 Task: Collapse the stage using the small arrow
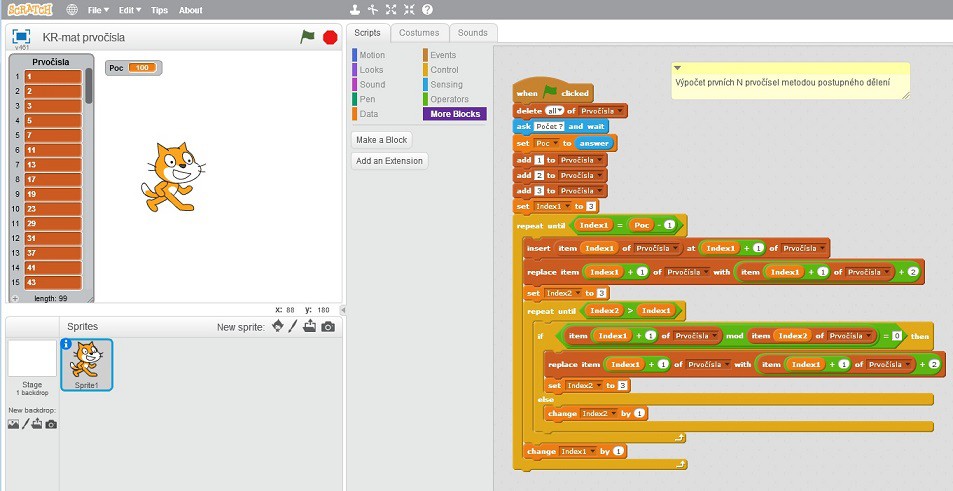[x=343, y=310]
